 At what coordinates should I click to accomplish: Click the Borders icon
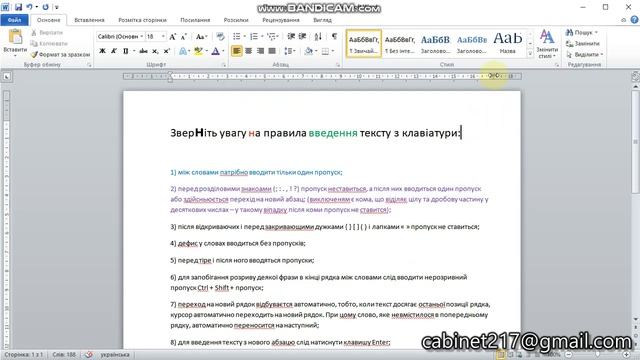tap(325, 51)
